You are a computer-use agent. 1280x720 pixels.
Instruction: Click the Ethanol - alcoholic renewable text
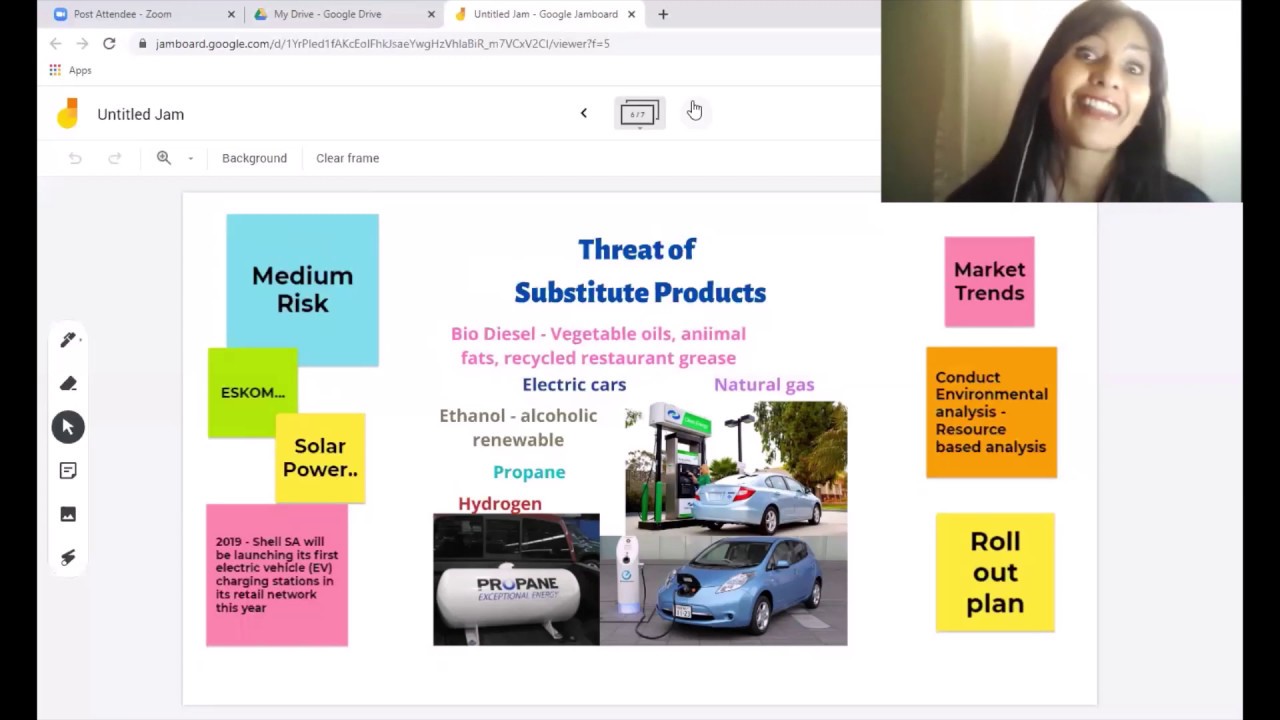click(x=518, y=428)
